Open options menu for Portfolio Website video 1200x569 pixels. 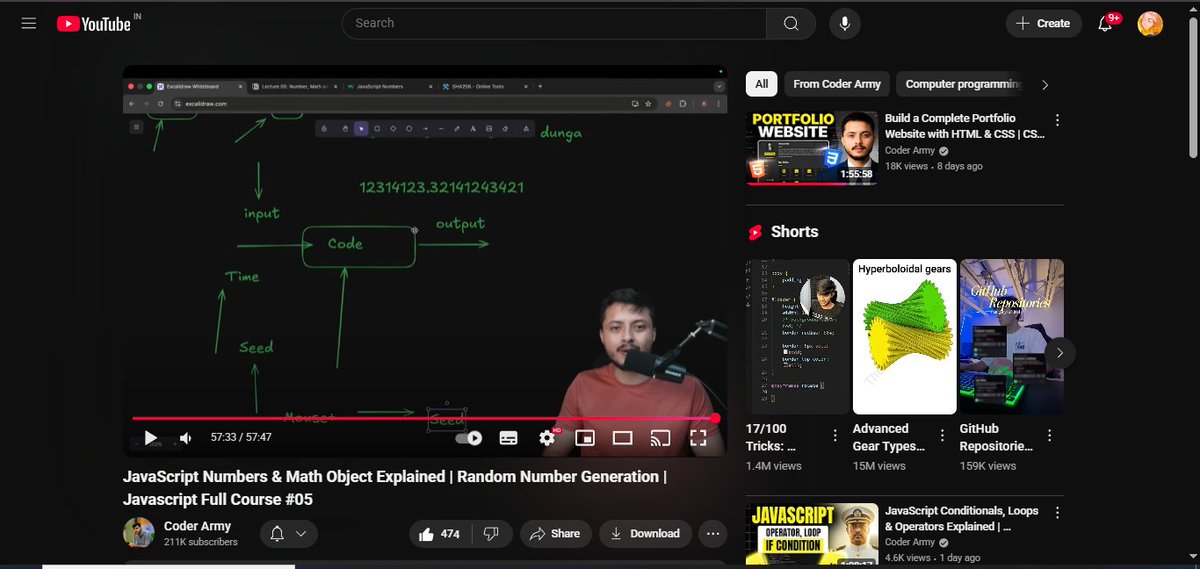click(x=1057, y=120)
